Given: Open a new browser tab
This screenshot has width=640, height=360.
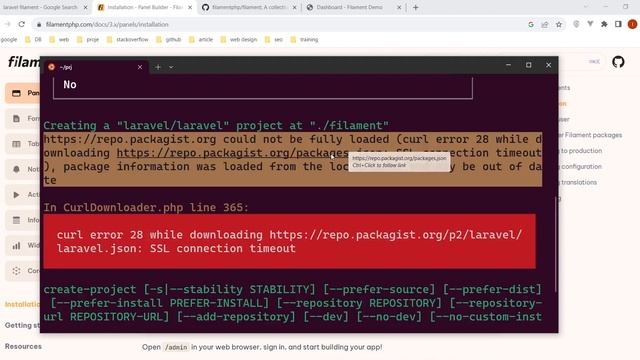Looking at the screenshot, I should pos(416,7).
